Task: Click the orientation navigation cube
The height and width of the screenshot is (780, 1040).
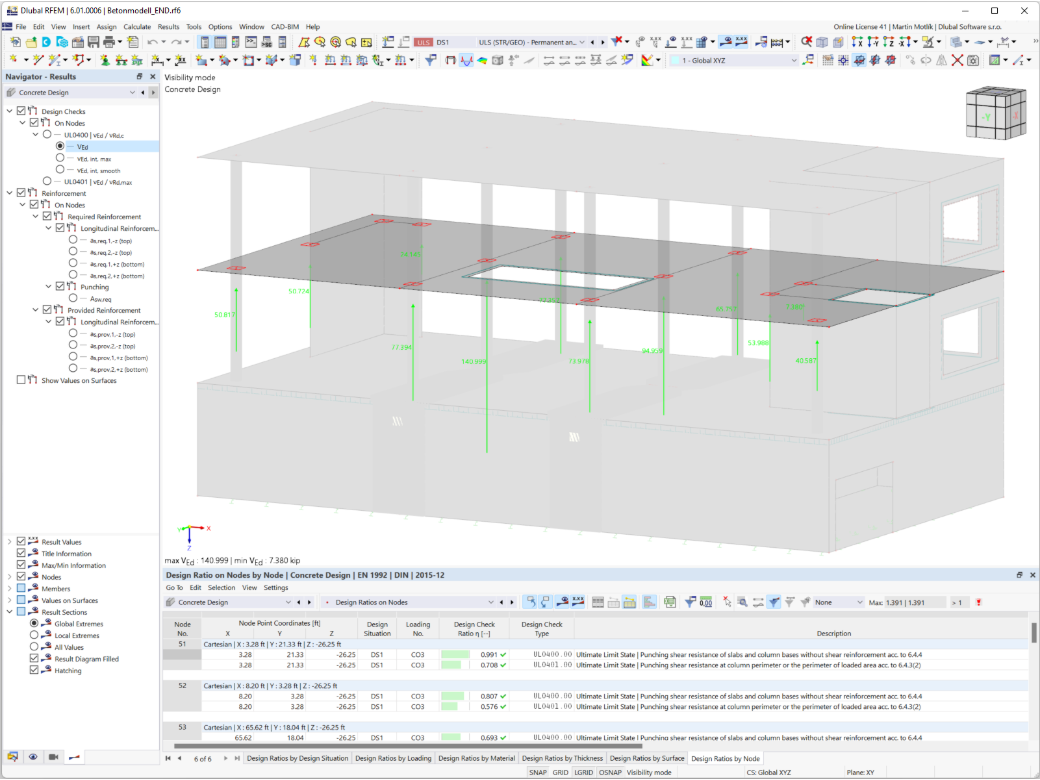Action: [996, 113]
